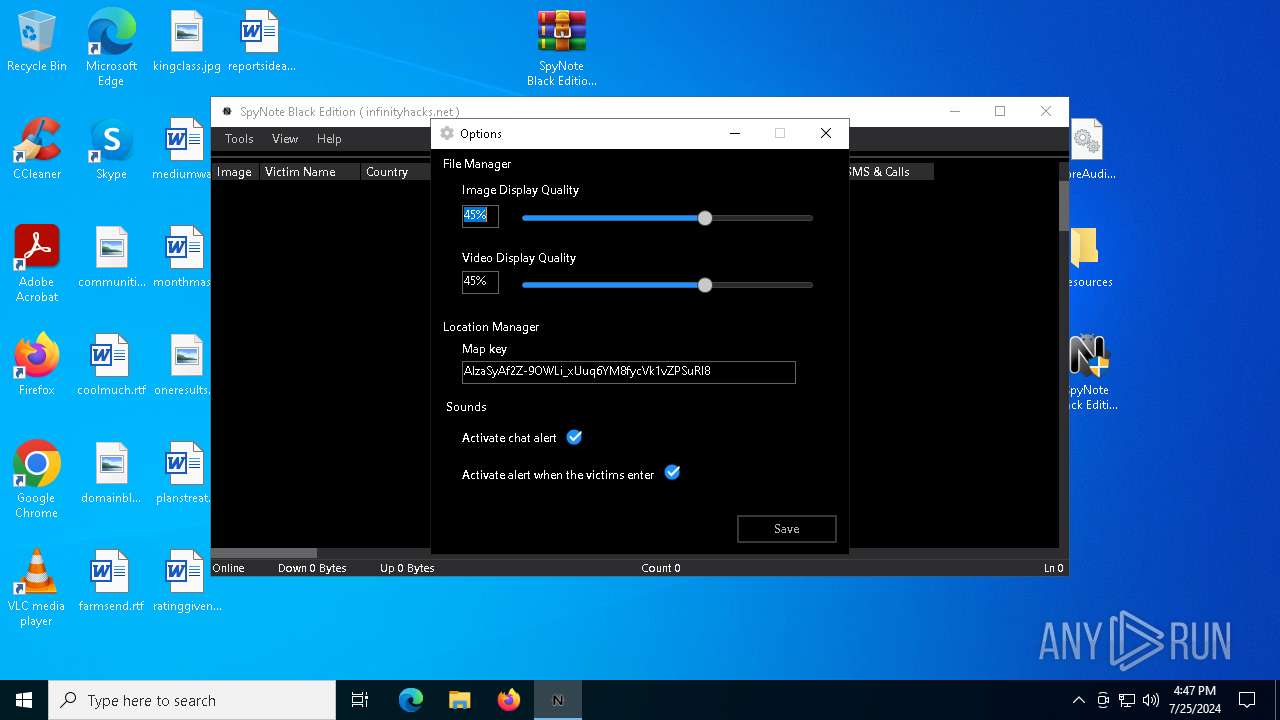Open the Adobe Acrobat desktop shortcut
This screenshot has height=720, width=1280.
[37, 264]
